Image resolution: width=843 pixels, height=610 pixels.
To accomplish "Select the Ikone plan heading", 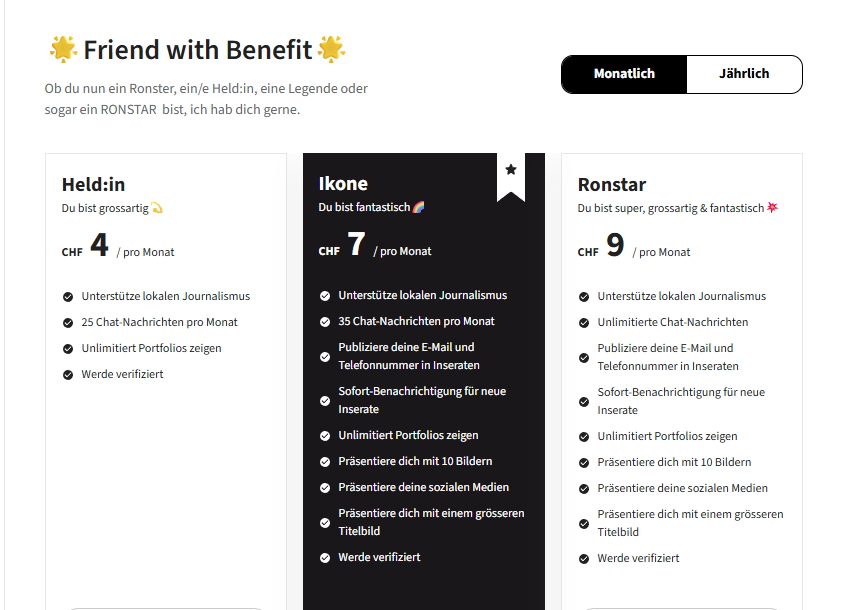I will (x=343, y=183).
